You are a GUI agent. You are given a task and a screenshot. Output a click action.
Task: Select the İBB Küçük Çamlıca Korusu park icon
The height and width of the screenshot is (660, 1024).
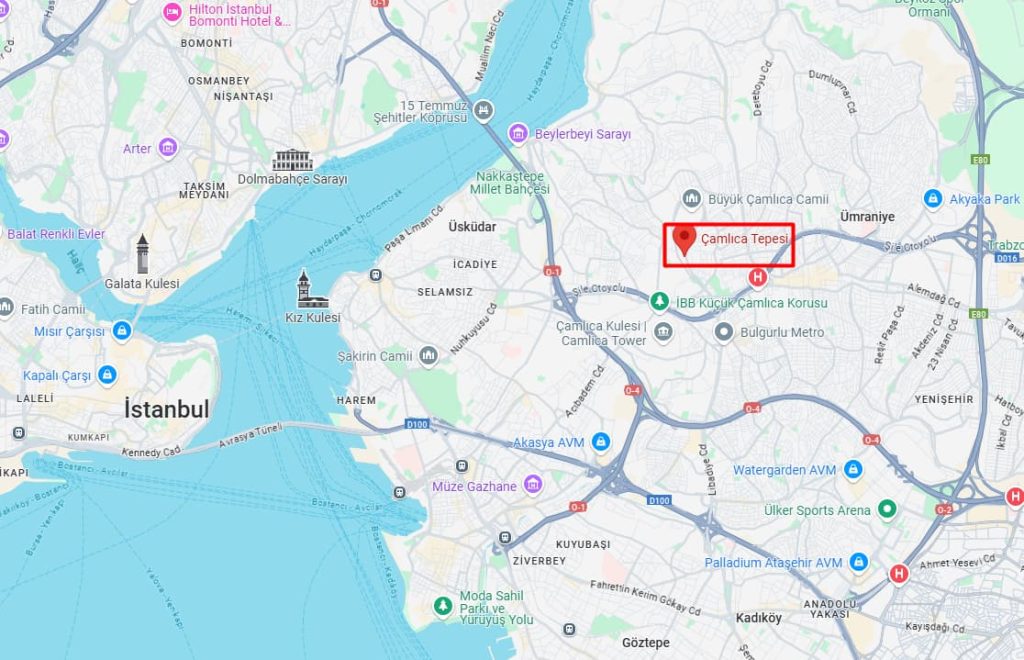(x=660, y=302)
